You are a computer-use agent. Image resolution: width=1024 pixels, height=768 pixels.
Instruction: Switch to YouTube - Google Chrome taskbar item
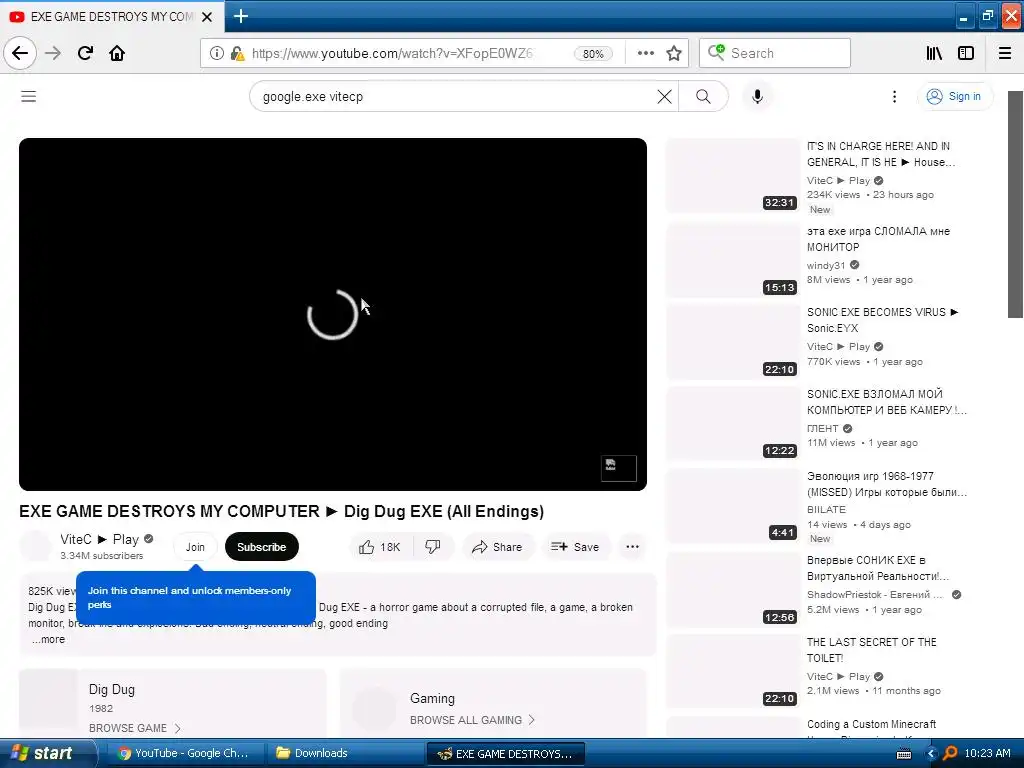(184, 753)
